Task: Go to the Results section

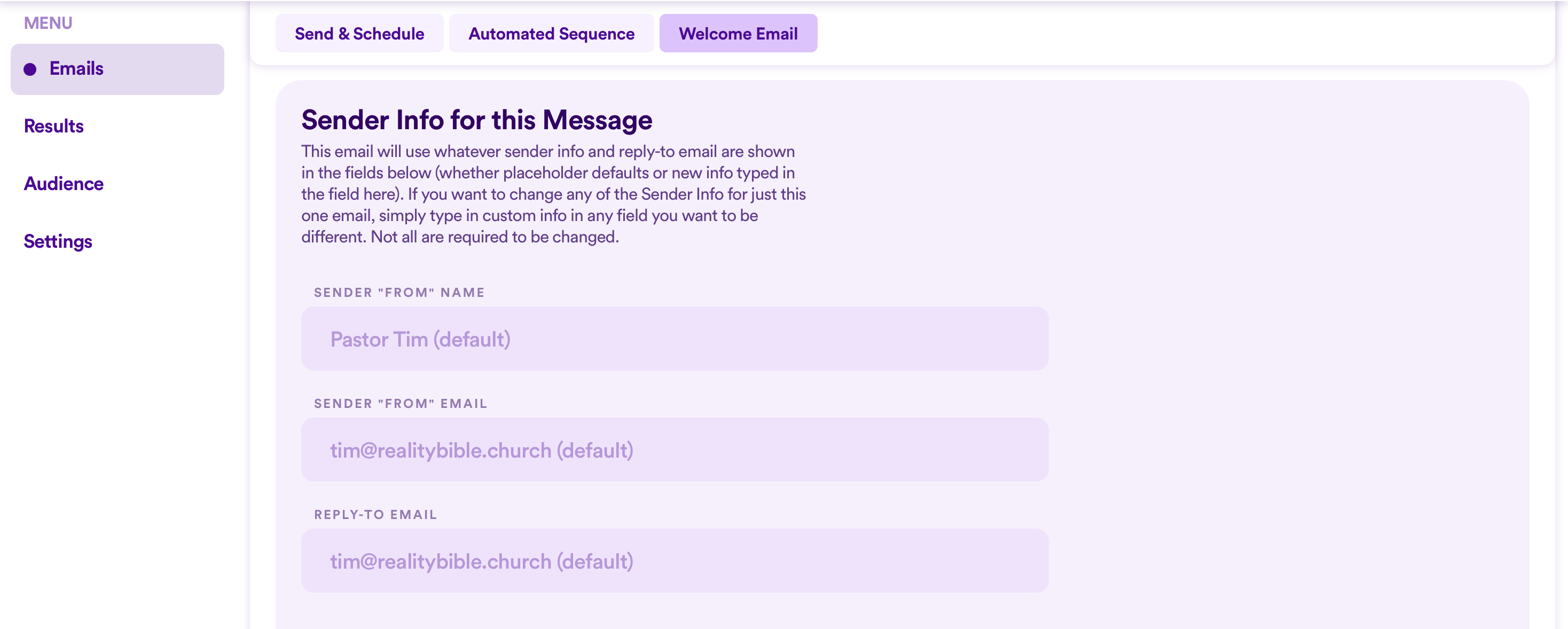Action: (53, 126)
